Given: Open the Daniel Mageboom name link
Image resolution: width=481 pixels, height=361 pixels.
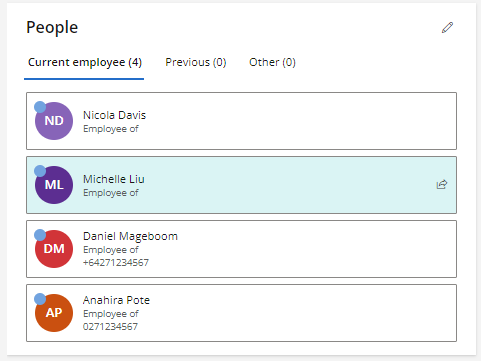Looking at the screenshot, I should pos(130,236).
